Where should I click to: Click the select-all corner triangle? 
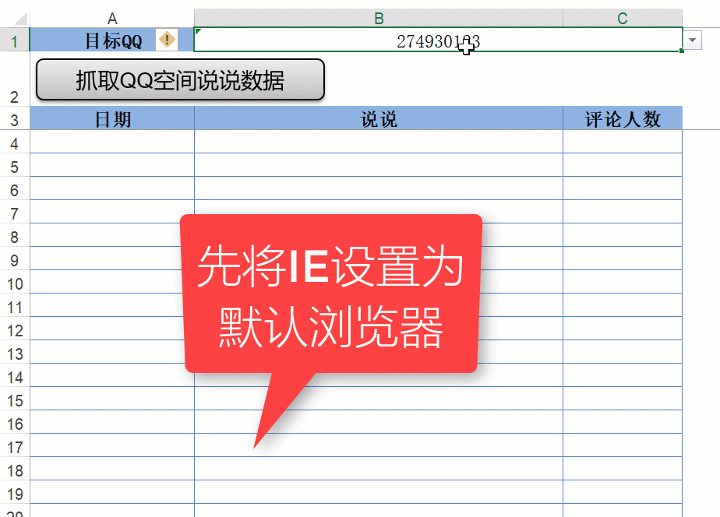coord(20,18)
